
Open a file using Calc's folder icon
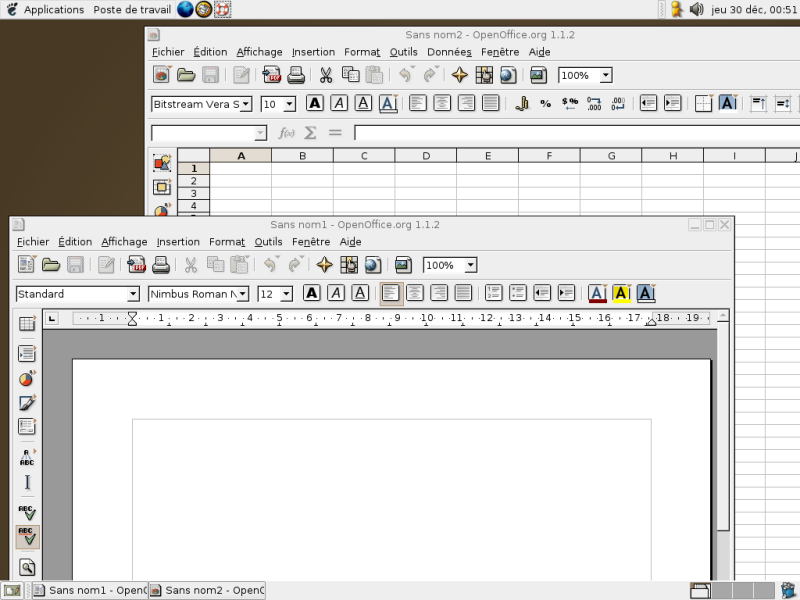(186, 75)
